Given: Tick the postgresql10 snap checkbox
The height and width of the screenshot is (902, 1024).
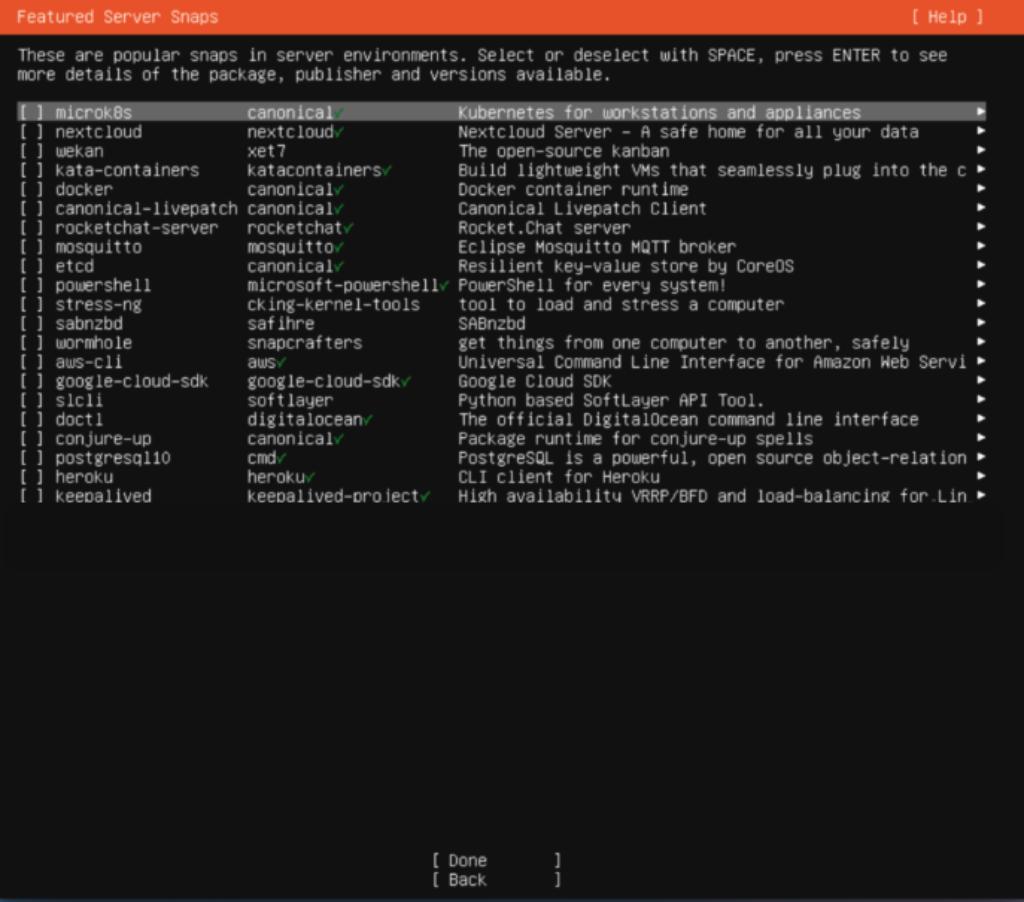Looking at the screenshot, I should point(31,458).
